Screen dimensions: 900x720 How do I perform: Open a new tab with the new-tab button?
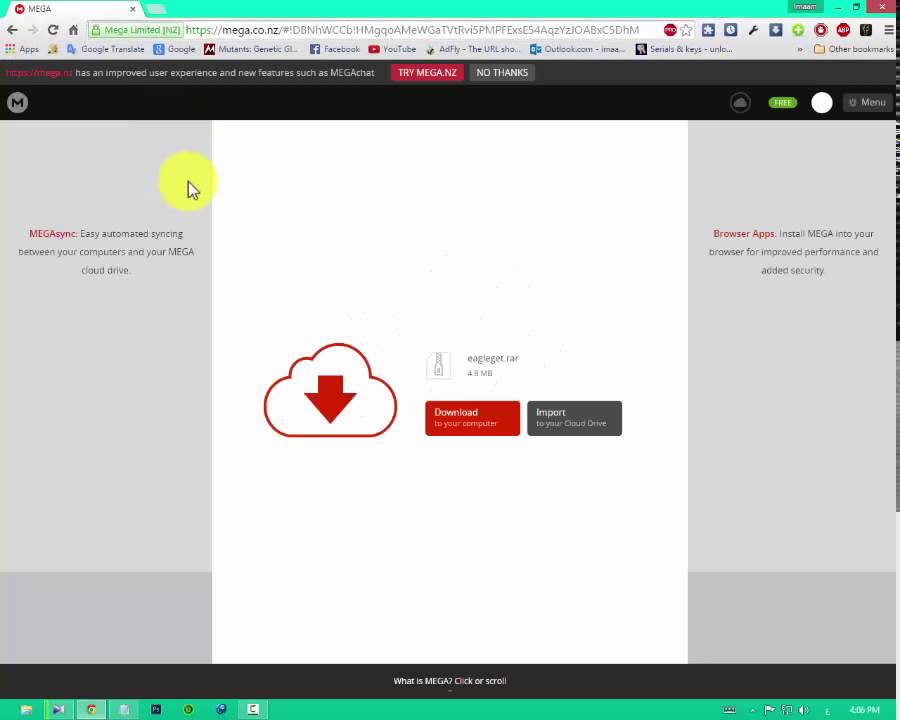156,9
